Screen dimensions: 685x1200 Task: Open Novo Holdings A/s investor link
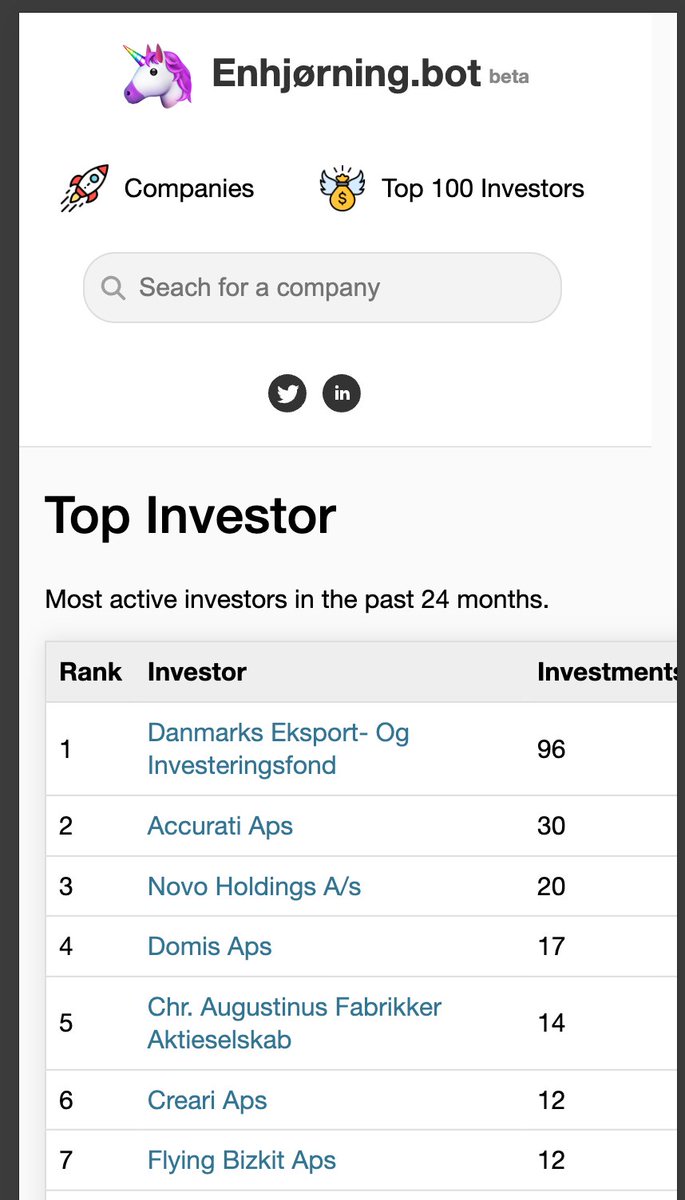tap(254, 886)
